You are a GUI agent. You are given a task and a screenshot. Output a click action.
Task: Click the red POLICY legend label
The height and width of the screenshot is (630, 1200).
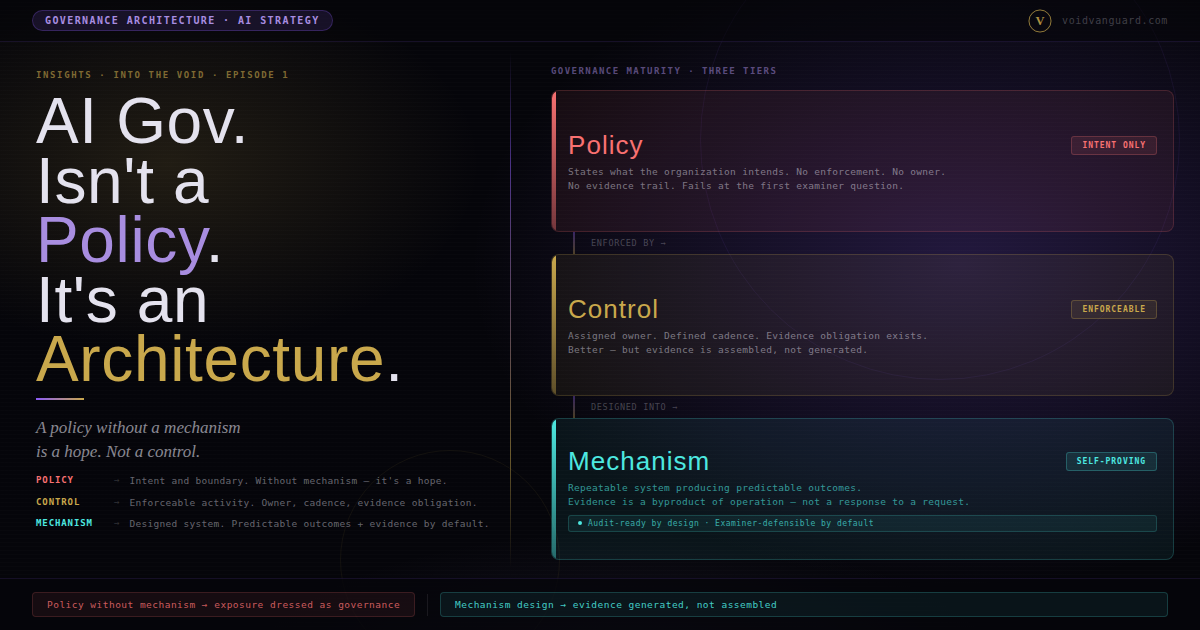pos(55,480)
